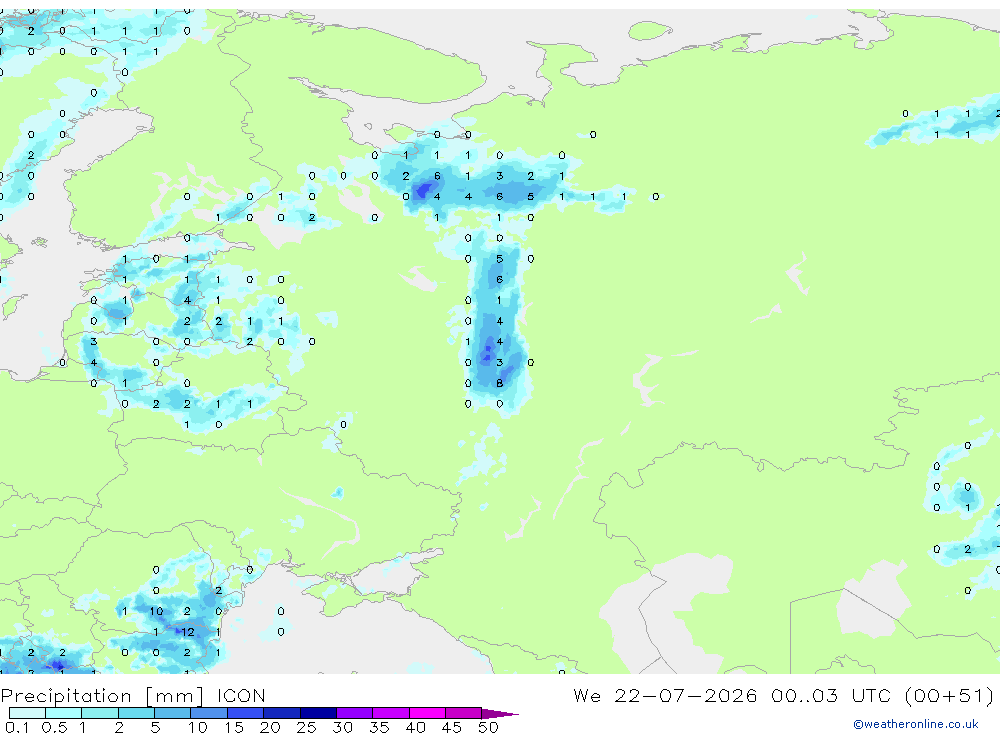Pick the 10–15 mm legend swatch
The image size is (1000, 733).
coord(209,713)
